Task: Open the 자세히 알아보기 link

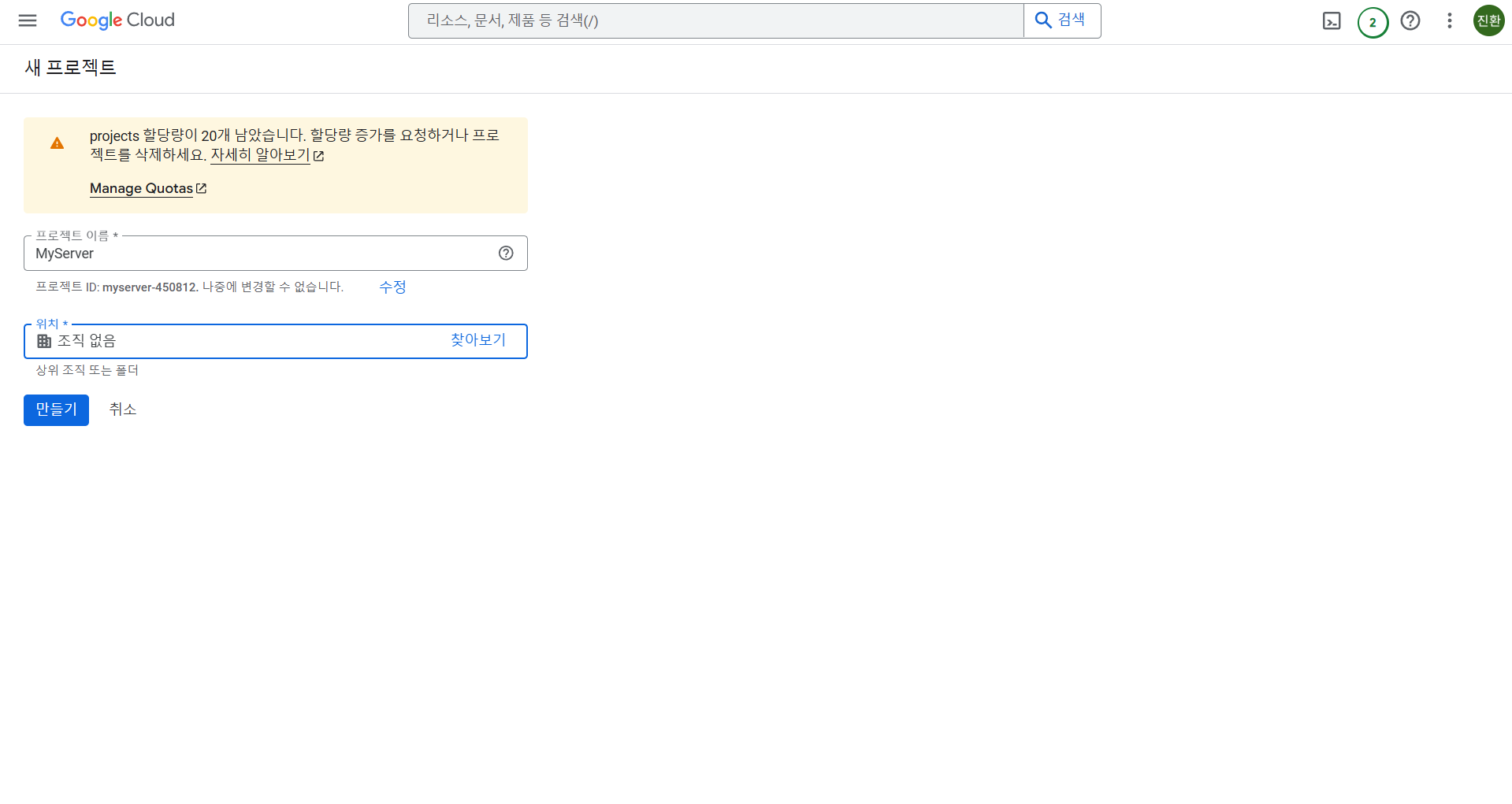Action: (x=261, y=155)
